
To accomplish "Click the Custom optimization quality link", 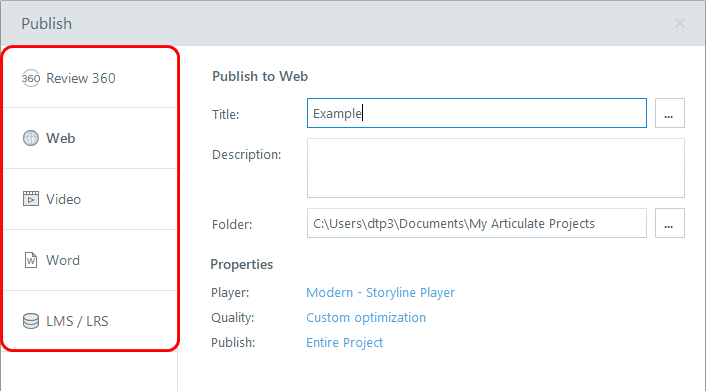I will [366, 318].
